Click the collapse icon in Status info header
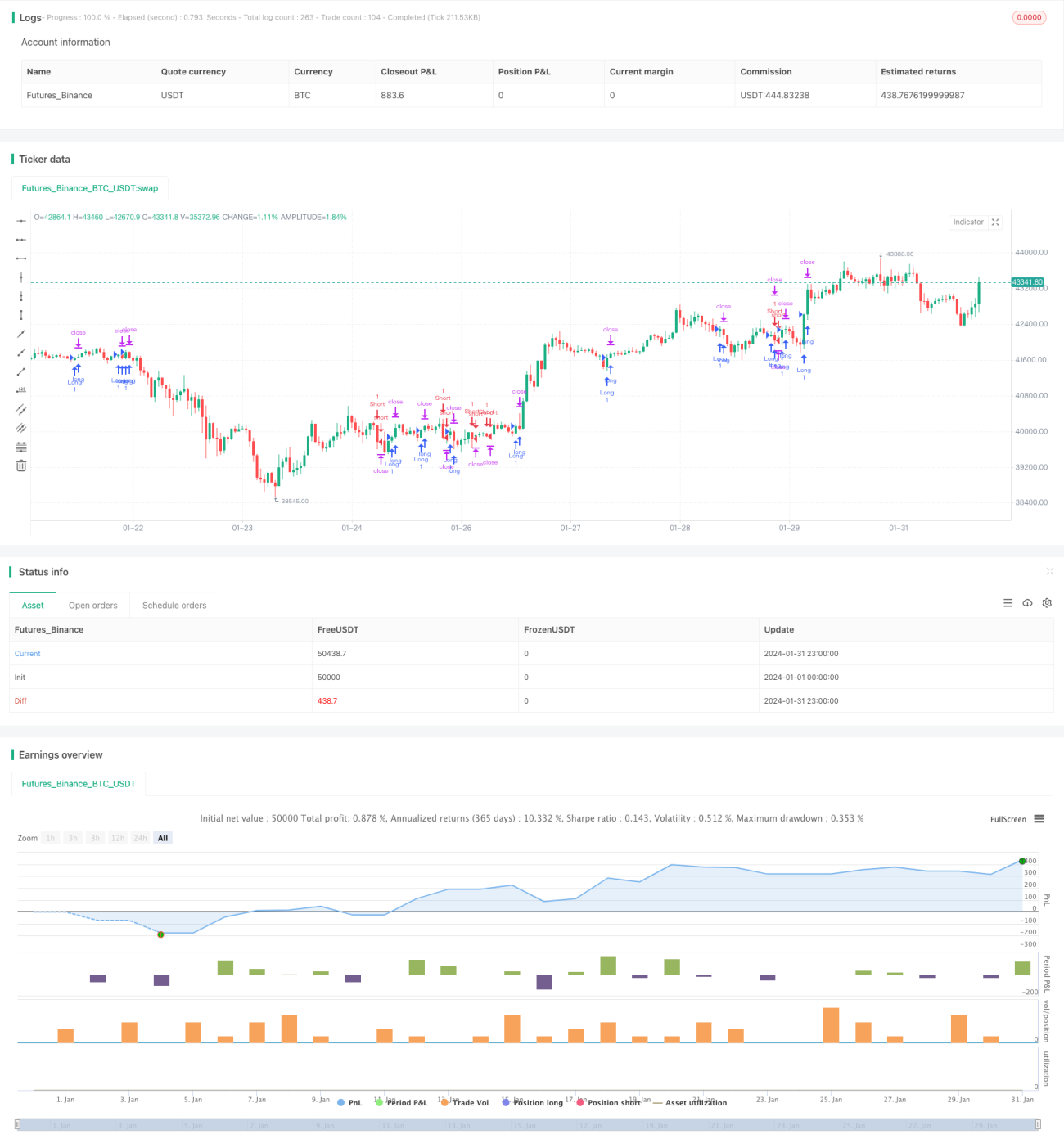 pos(1049,572)
